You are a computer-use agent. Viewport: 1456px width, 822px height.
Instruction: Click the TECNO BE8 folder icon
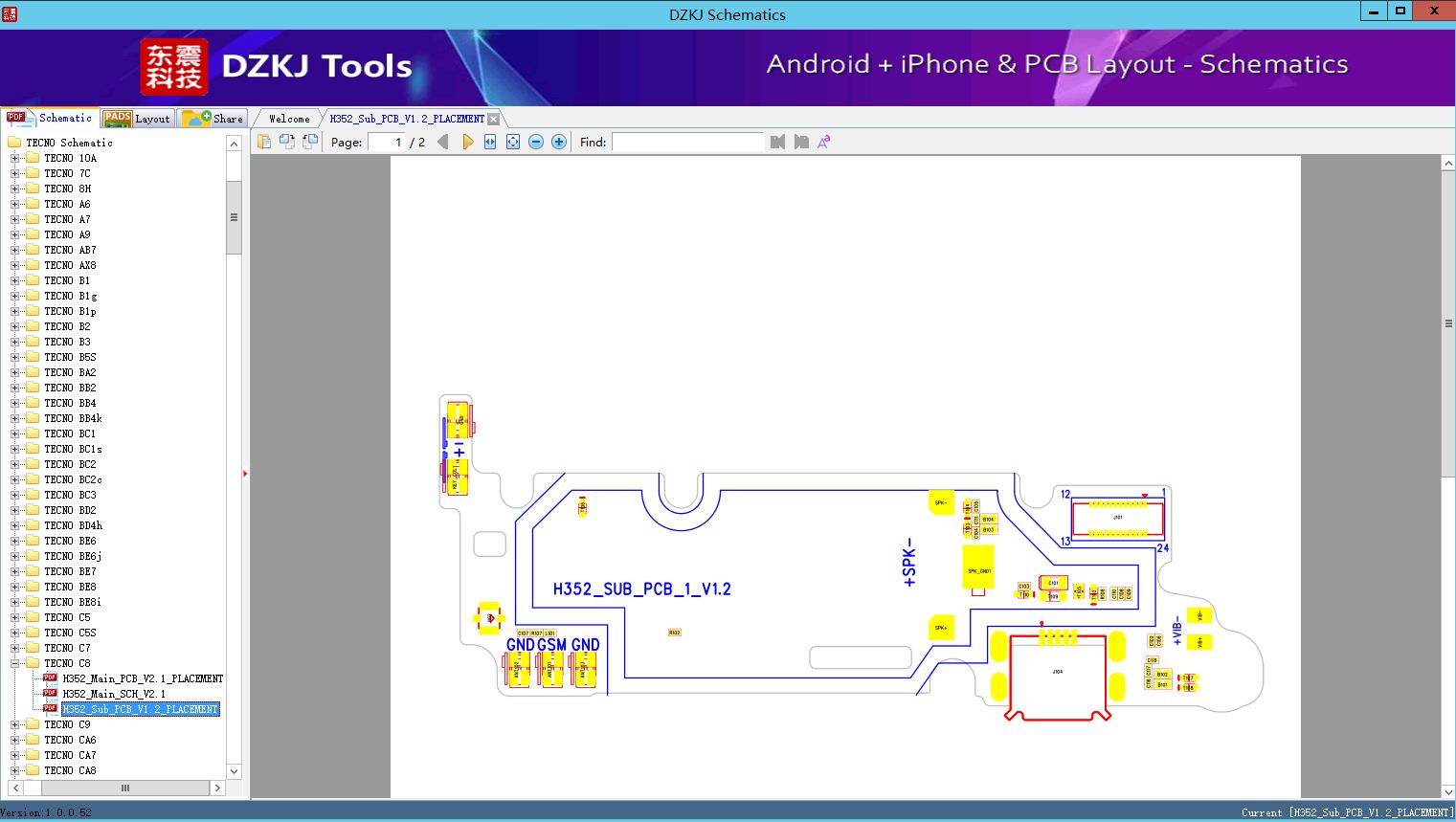tap(33, 587)
